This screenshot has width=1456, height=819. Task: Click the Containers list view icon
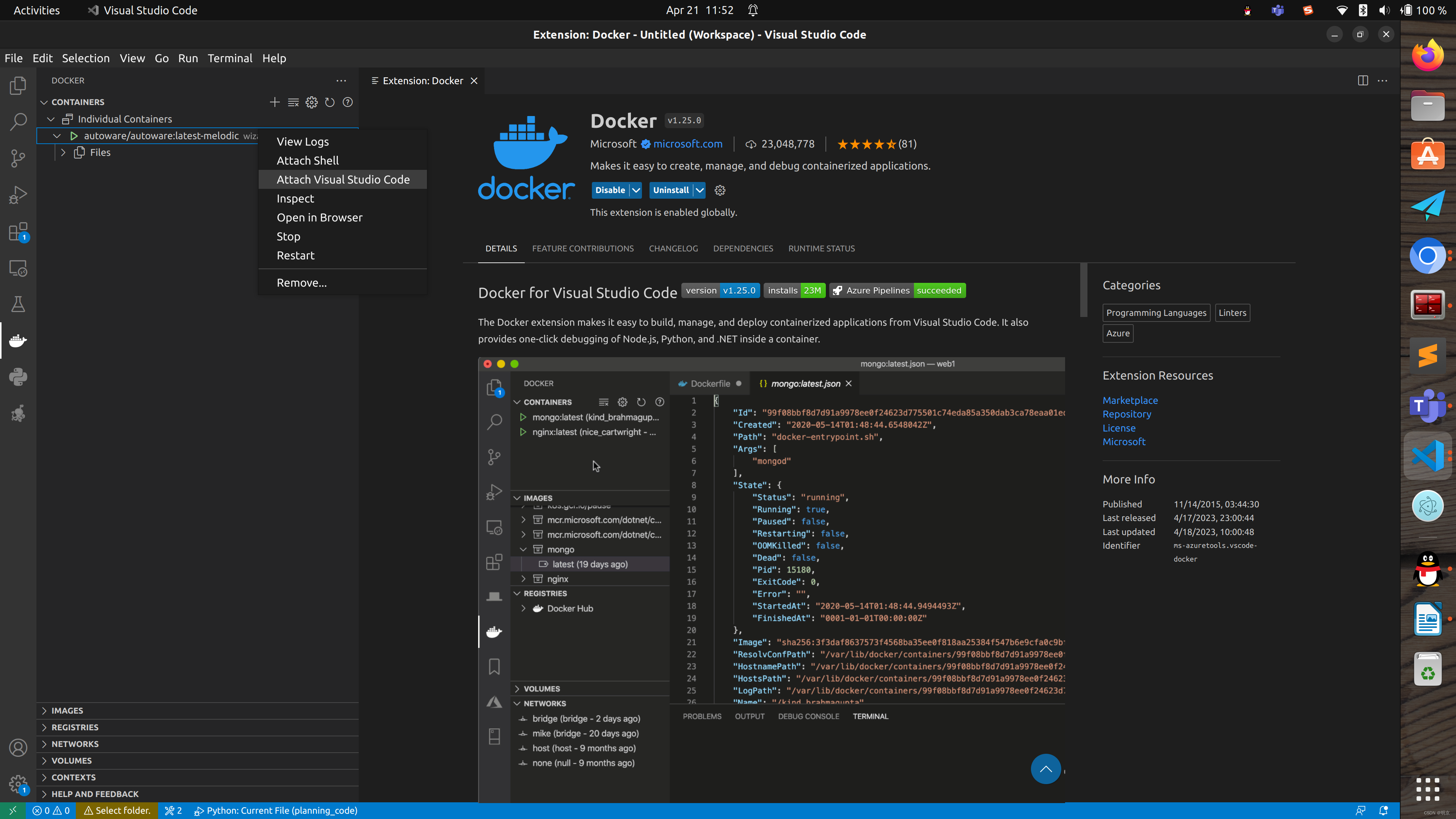coord(293,102)
